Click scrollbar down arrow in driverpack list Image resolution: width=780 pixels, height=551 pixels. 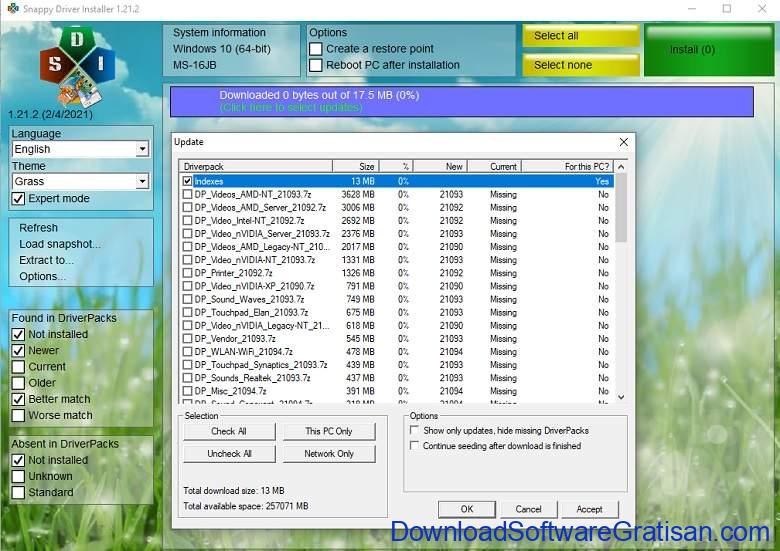[621, 397]
